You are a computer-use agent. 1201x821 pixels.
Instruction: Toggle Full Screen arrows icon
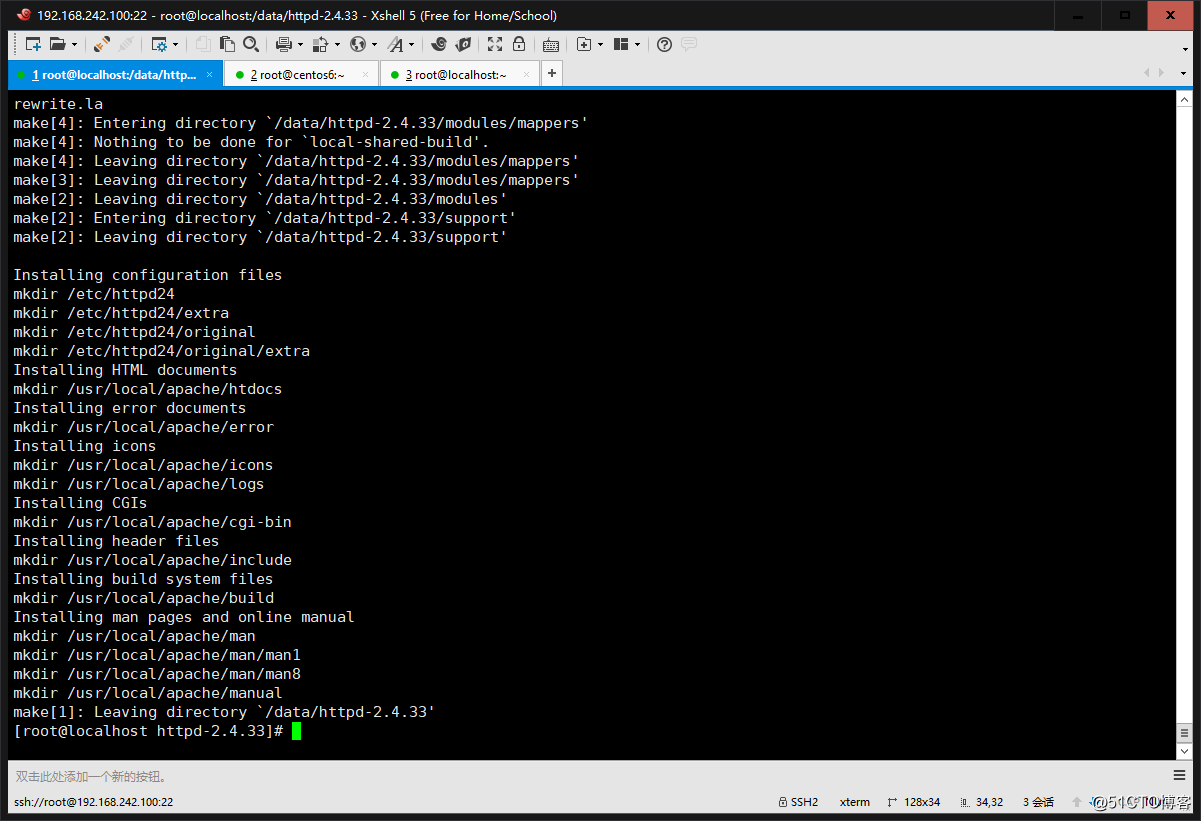pyautogui.click(x=495, y=44)
